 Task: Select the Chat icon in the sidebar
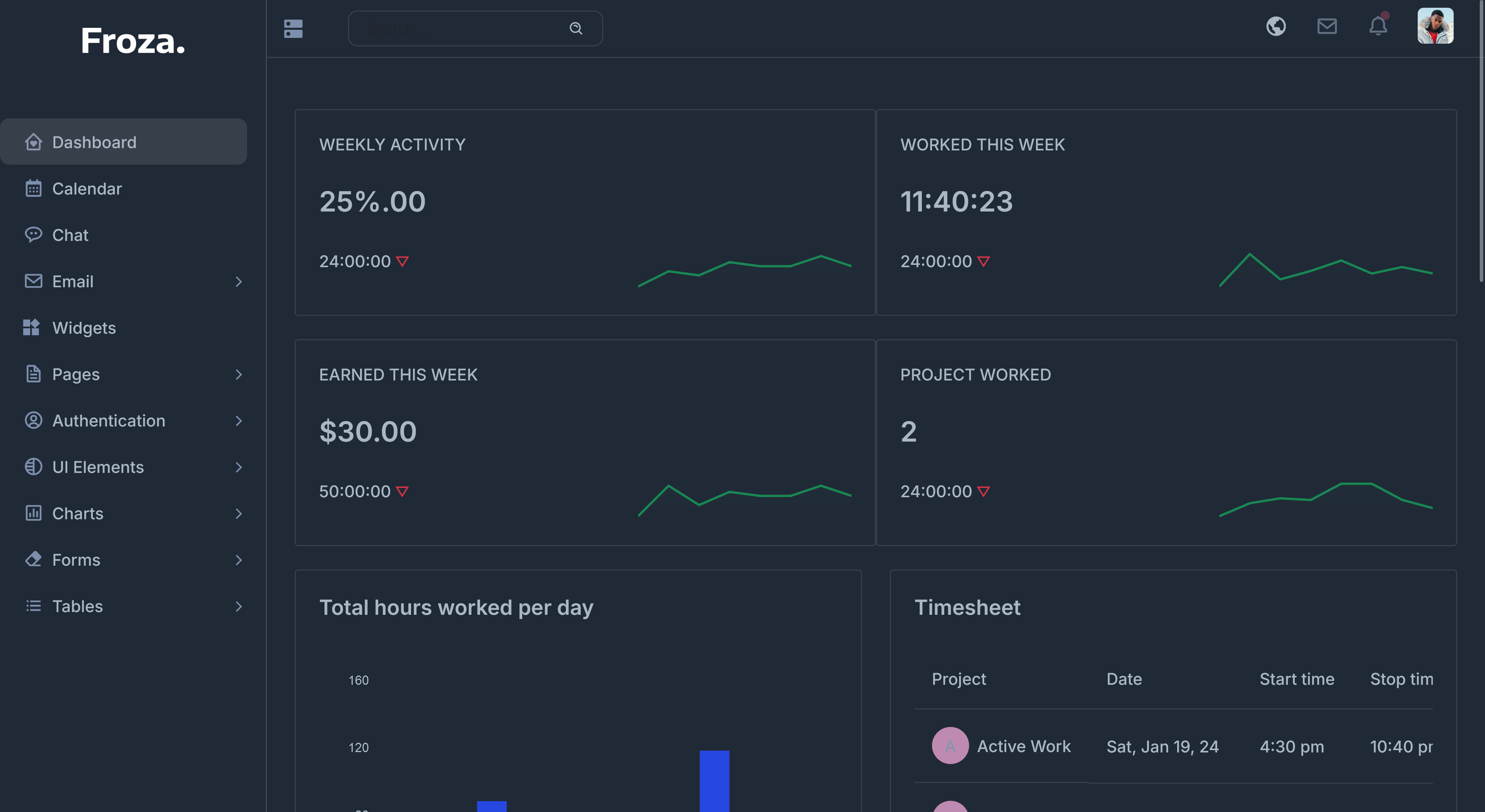pos(33,235)
